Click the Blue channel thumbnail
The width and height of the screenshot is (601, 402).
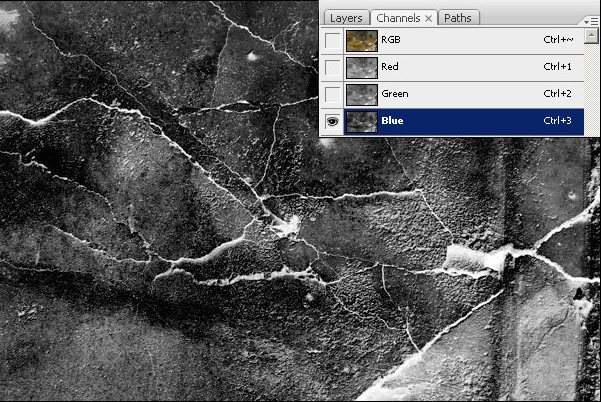361,122
